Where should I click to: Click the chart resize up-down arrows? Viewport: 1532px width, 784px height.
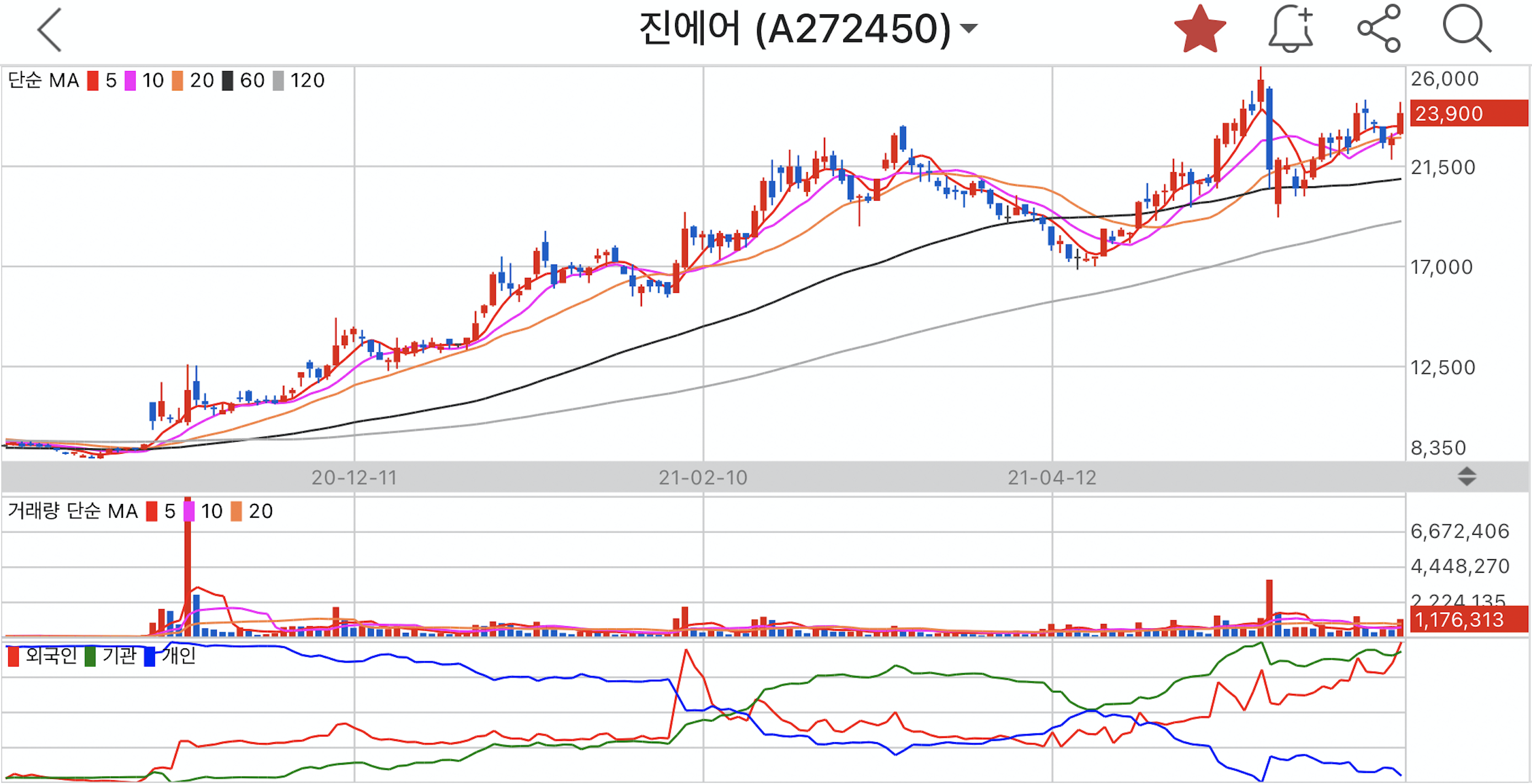pos(1466,477)
